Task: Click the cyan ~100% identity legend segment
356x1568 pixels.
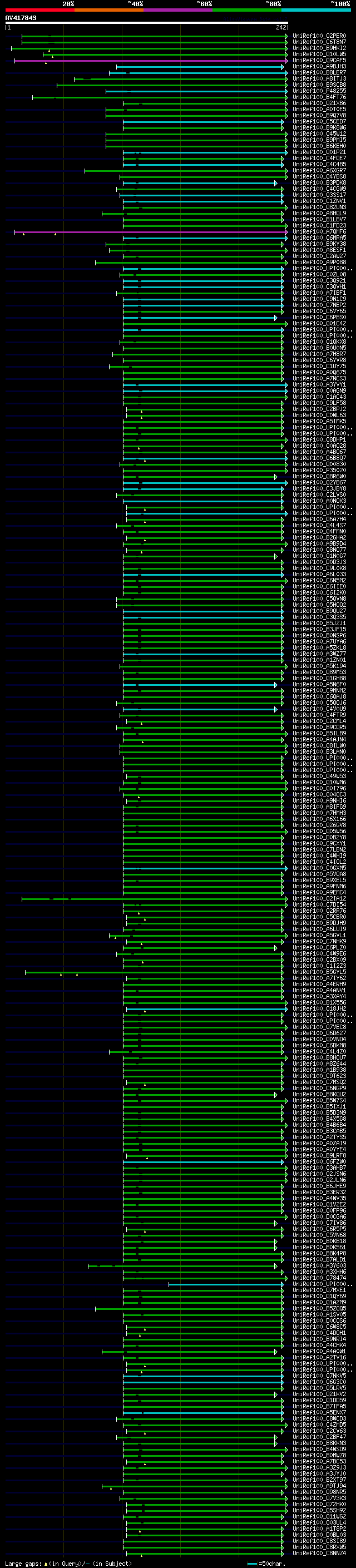Action: pos(316,11)
